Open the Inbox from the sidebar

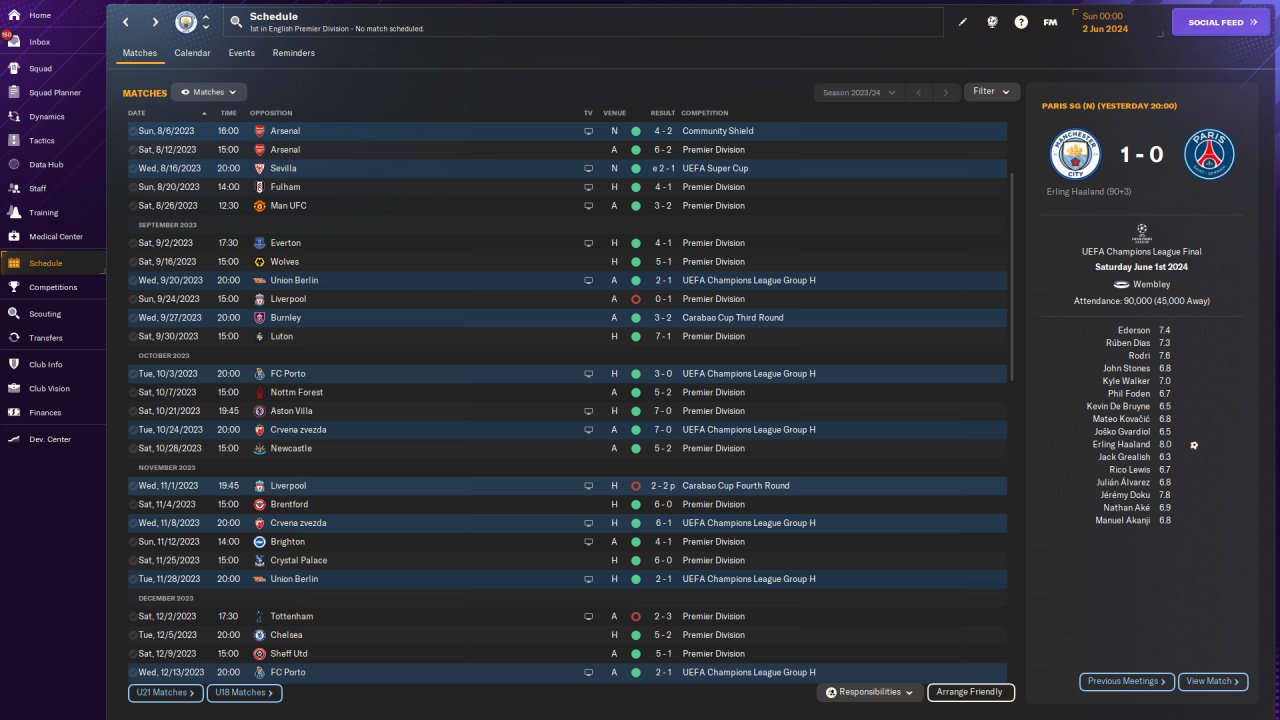click(40, 42)
